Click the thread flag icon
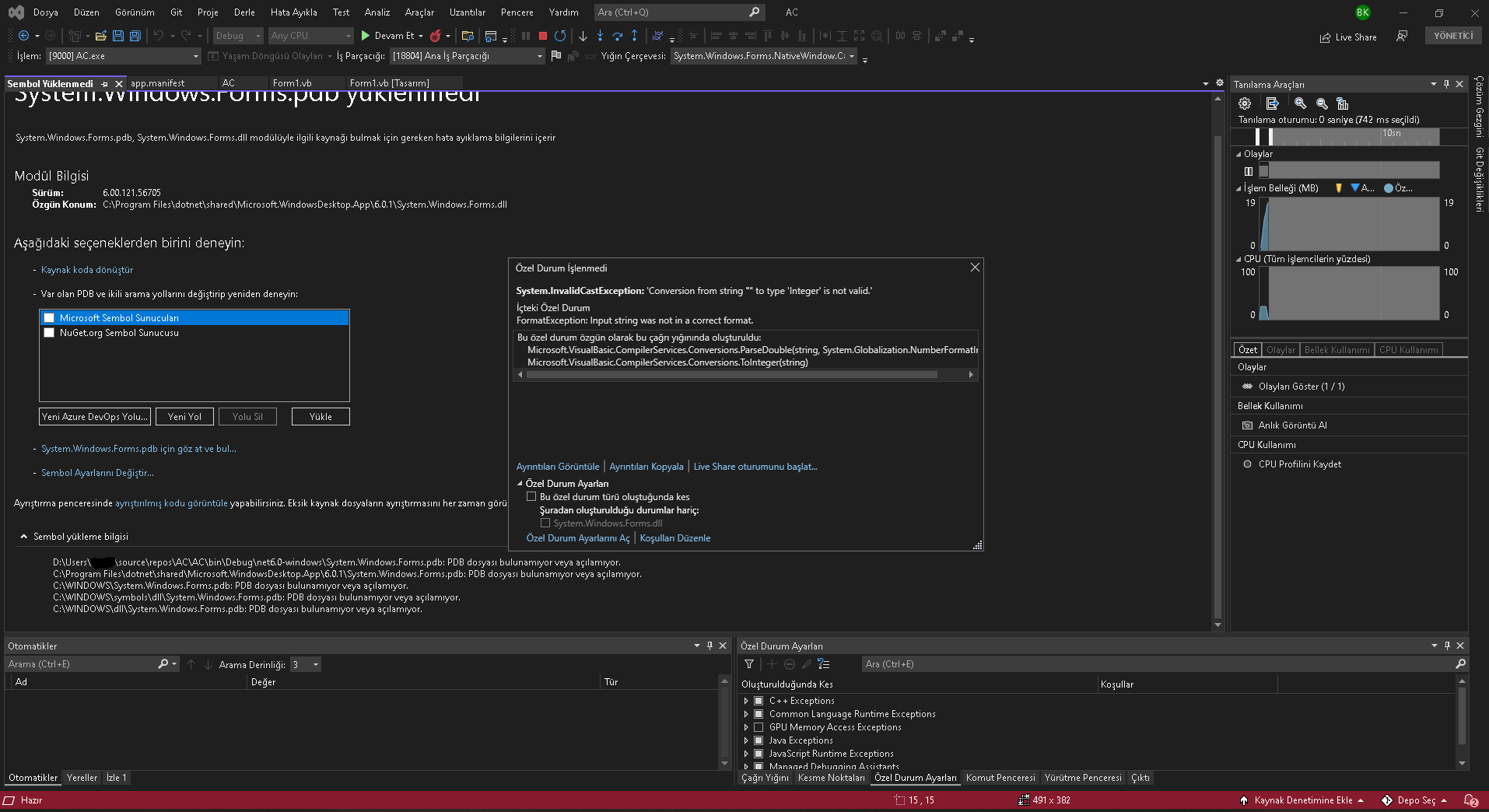This screenshot has width=1489, height=812. coord(555,56)
